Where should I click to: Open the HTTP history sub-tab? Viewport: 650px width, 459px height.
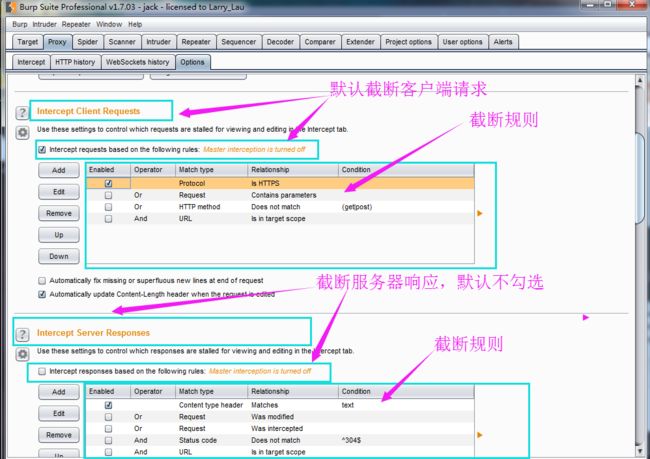click(75, 62)
